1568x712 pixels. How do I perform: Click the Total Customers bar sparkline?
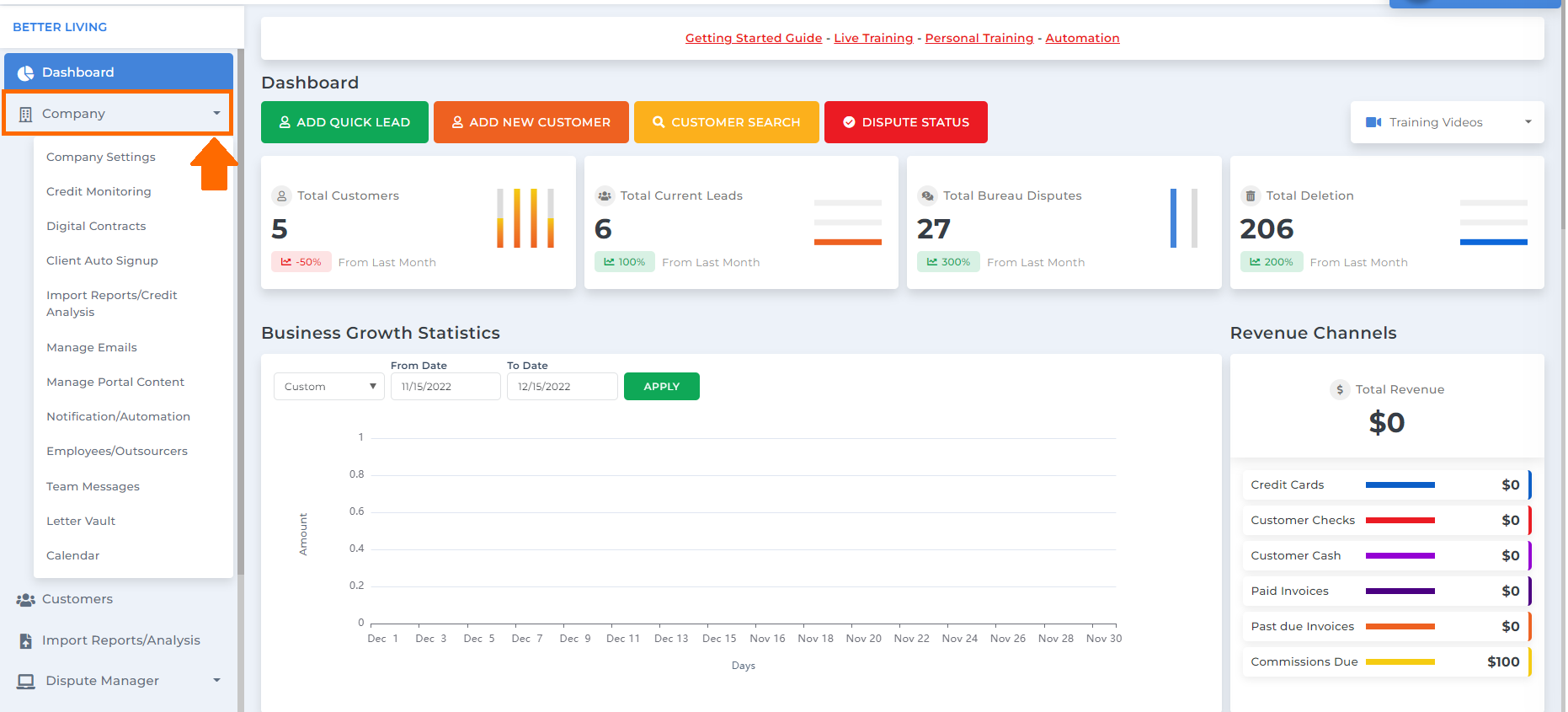pos(525,218)
